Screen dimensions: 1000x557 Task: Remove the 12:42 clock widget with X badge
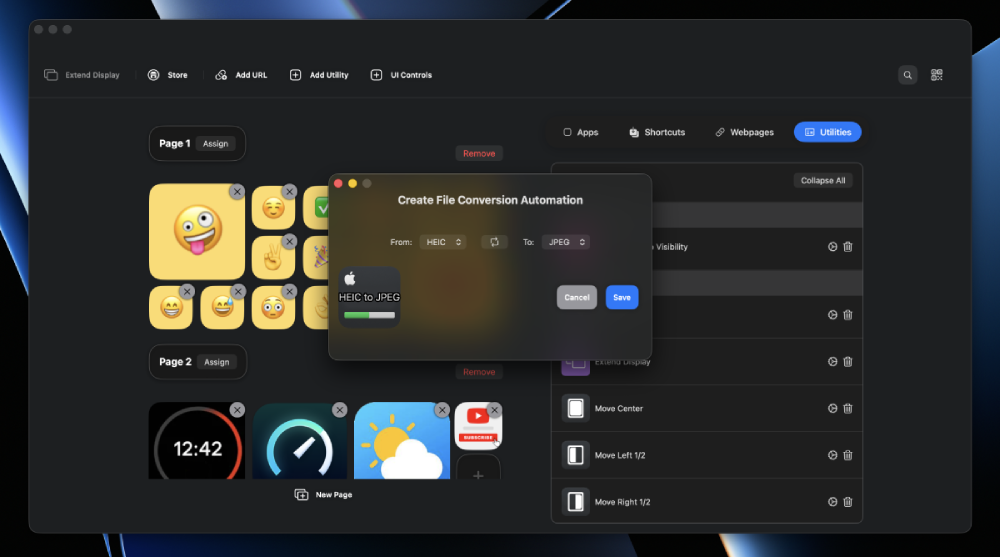click(x=237, y=410)
